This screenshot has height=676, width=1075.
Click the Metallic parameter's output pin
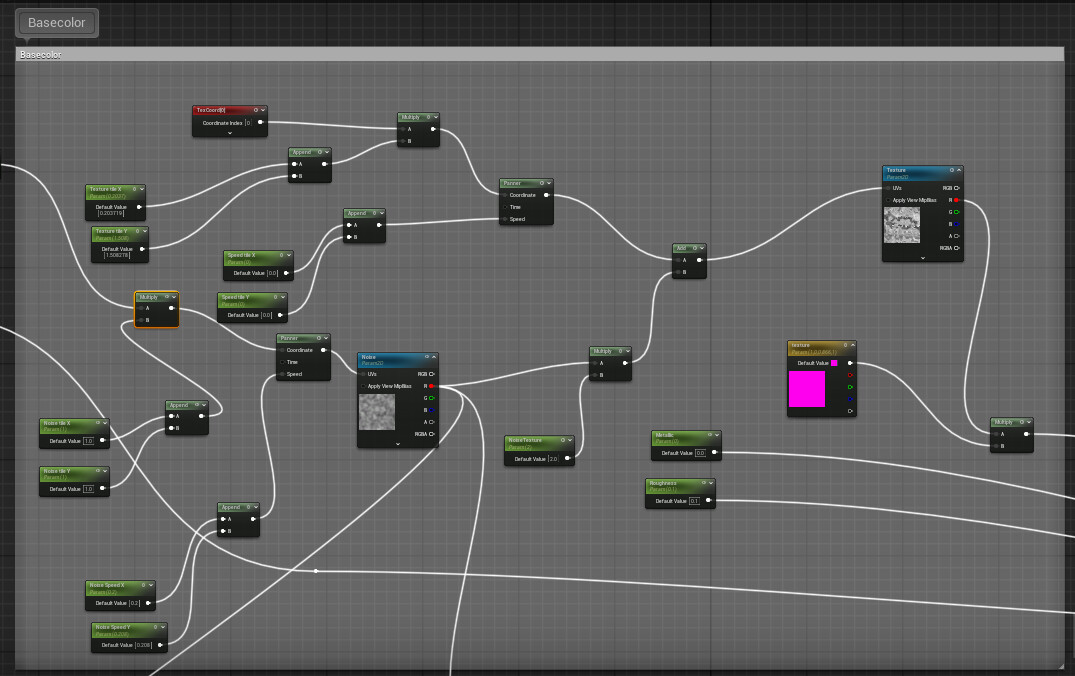click(714, 452)
